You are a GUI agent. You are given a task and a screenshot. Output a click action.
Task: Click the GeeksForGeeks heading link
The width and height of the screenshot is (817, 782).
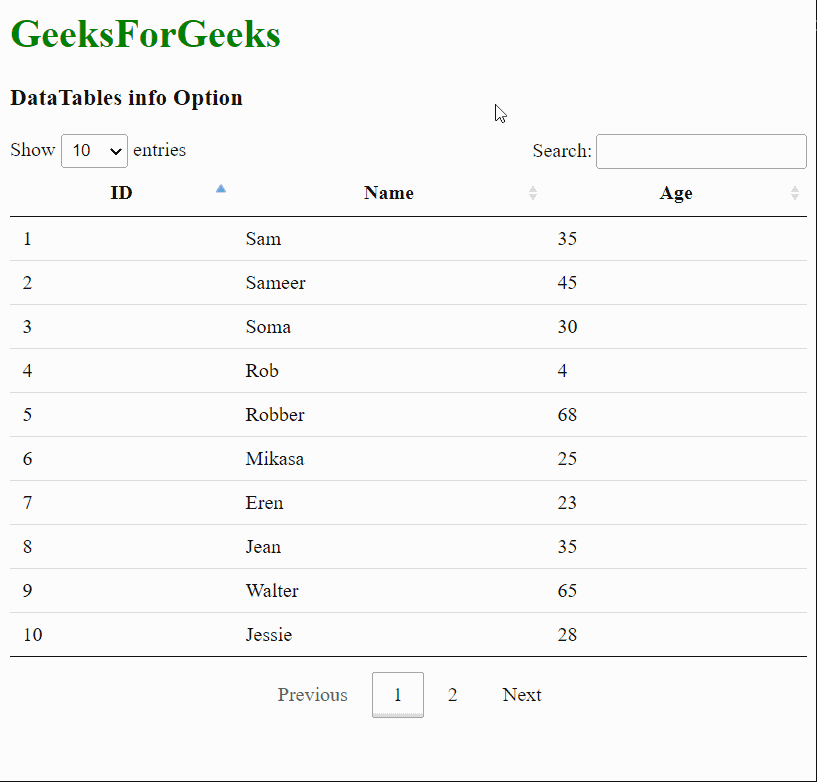click(144, 33)
